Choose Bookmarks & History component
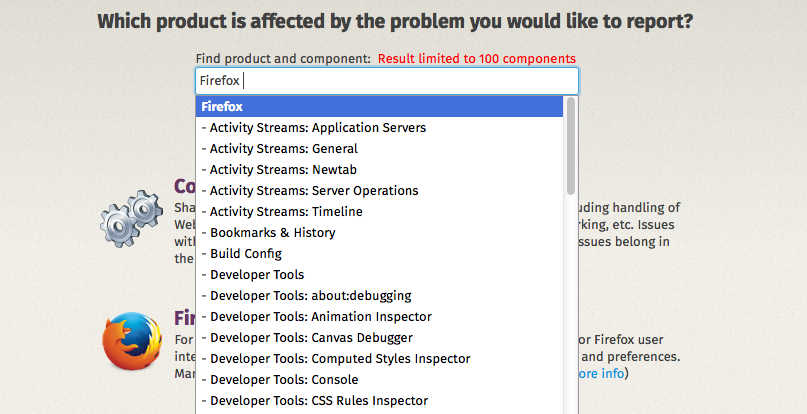This screenshot has height=414, width=807. click(x=379, y=233)
